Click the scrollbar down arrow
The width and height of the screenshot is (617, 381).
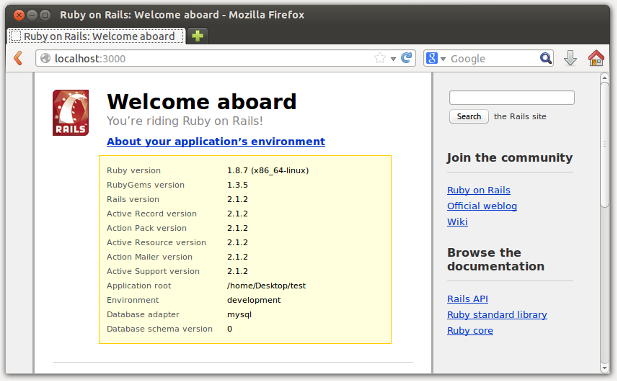[605, 369]
